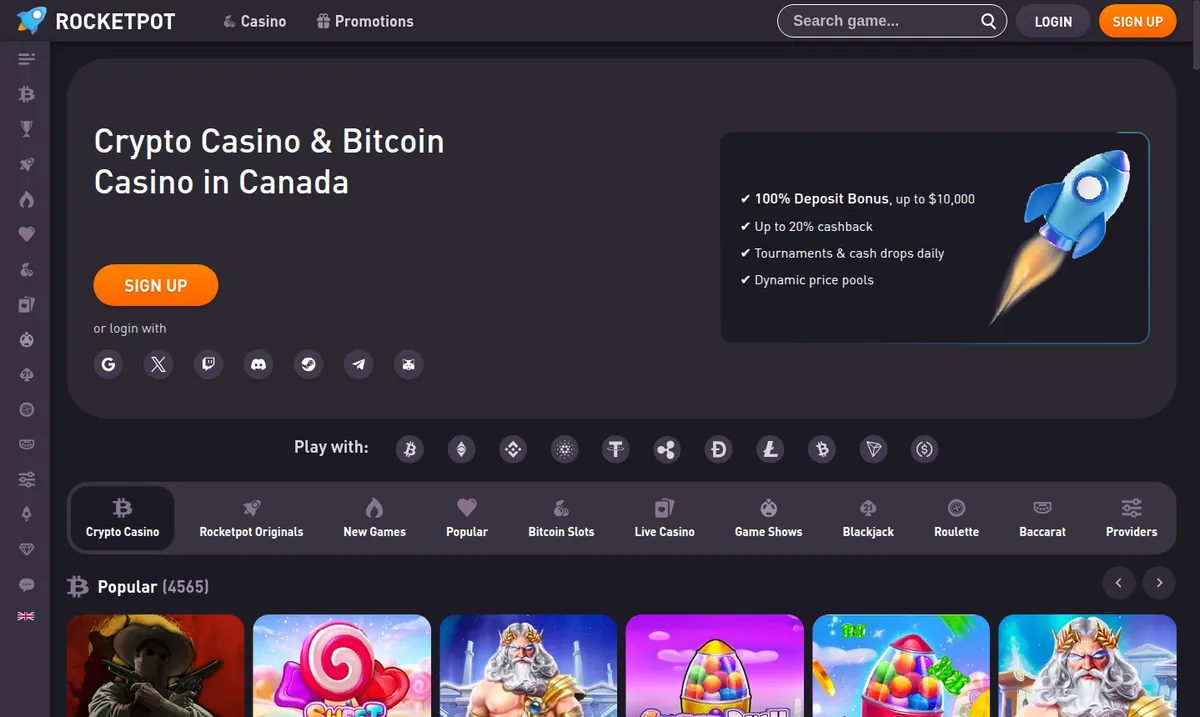This screenshot has height=717, width=1200.
Task: Select the rocket icon in left sidebar
Action: click(x=27, y=165)
